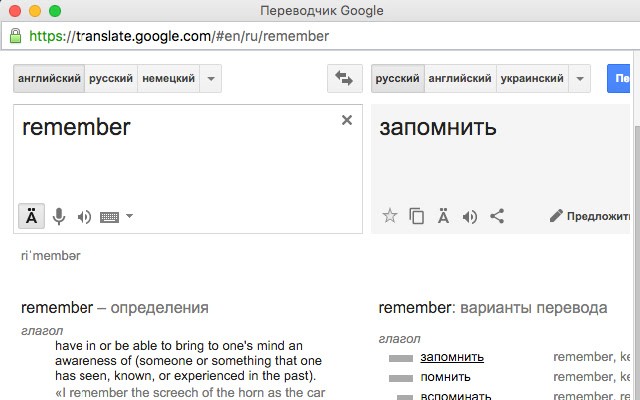
Task: Toggle the virtual keyboard icon
Action: [110, 216]
